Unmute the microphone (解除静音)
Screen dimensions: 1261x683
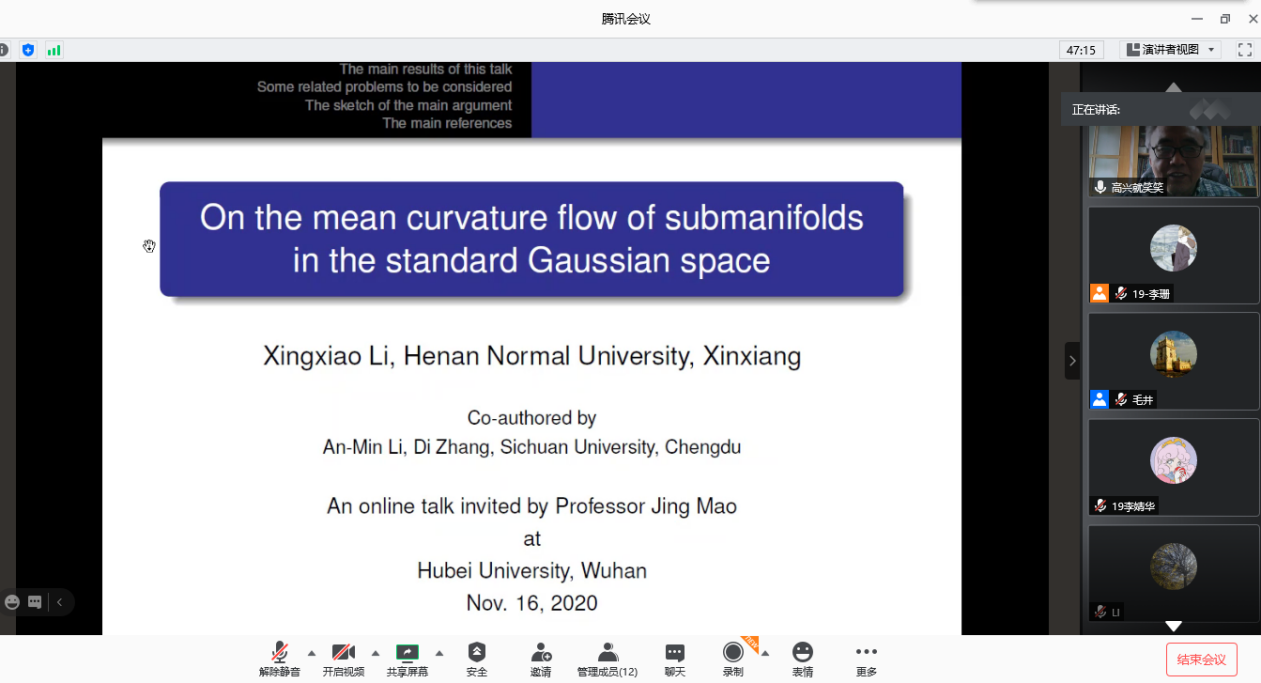click(x=280, y=658)
